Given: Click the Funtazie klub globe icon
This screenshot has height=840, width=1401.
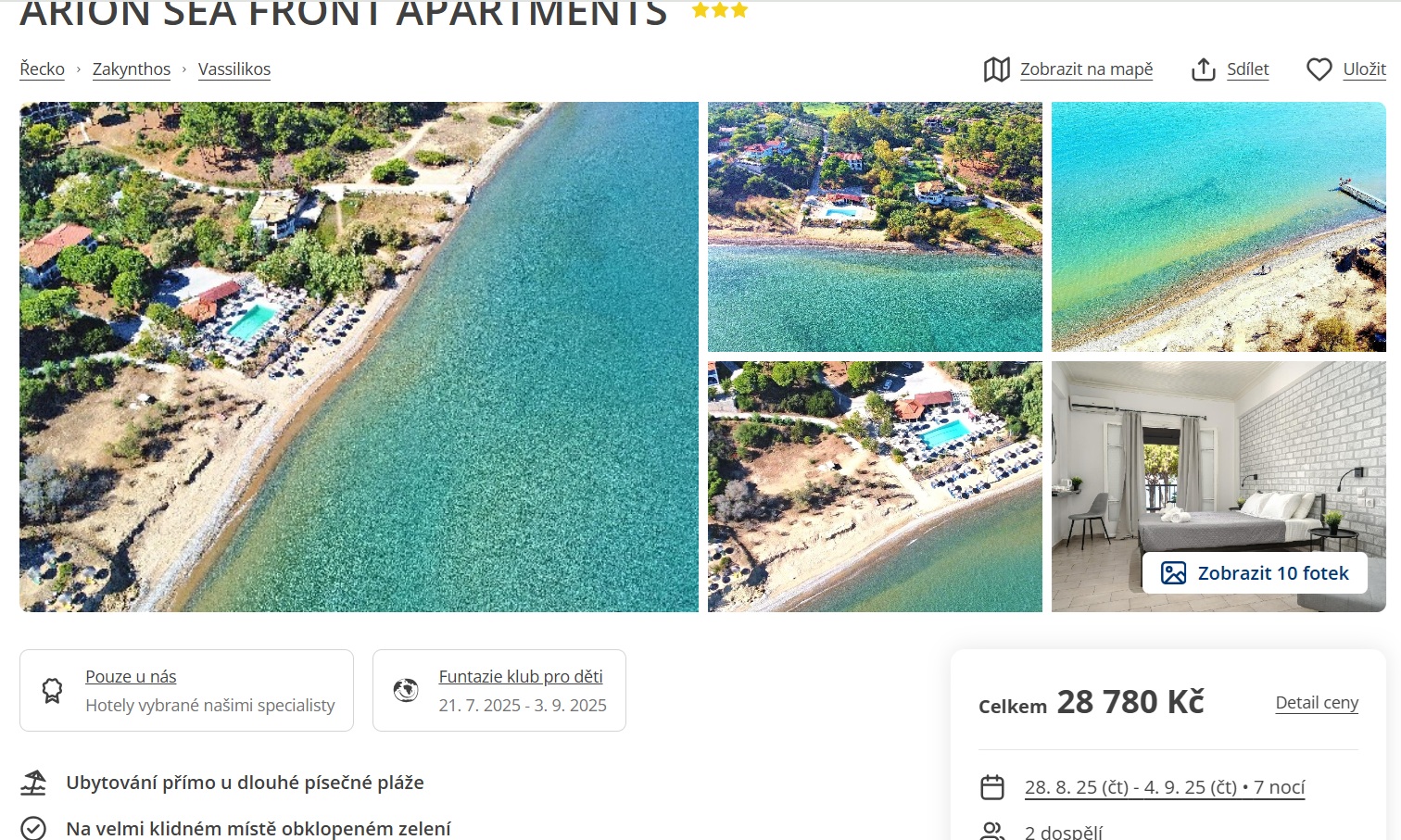Looking at the screenshot, I should point(406,690).
